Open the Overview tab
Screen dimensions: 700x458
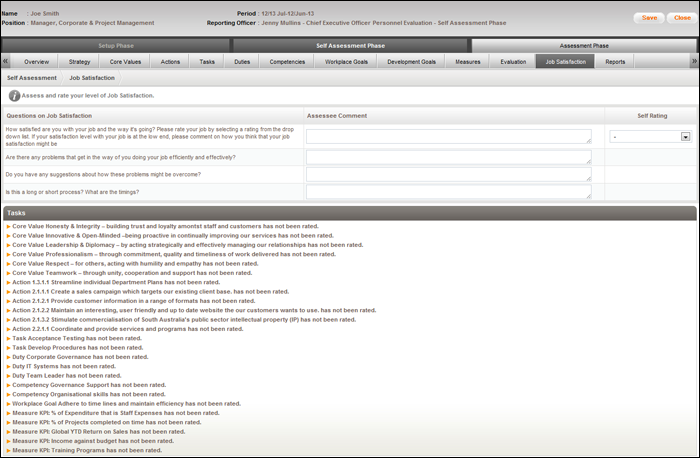(x=37, y=62)
